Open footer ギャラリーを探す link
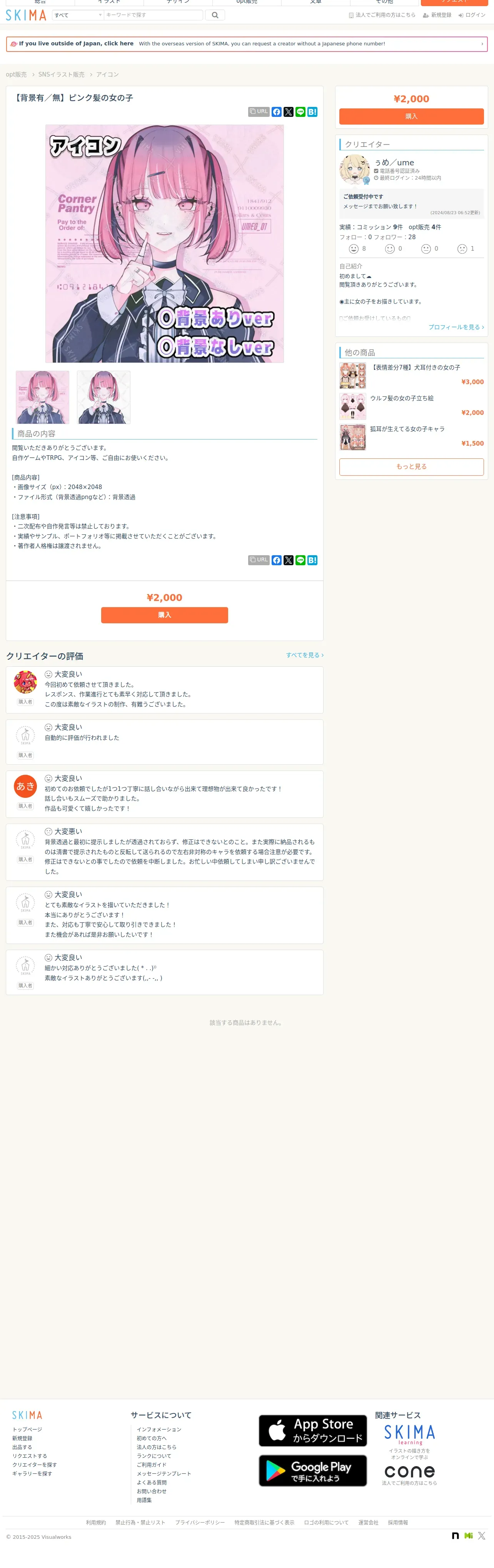The width and height of the screenshot is (494, 1568). point(32,1474)
